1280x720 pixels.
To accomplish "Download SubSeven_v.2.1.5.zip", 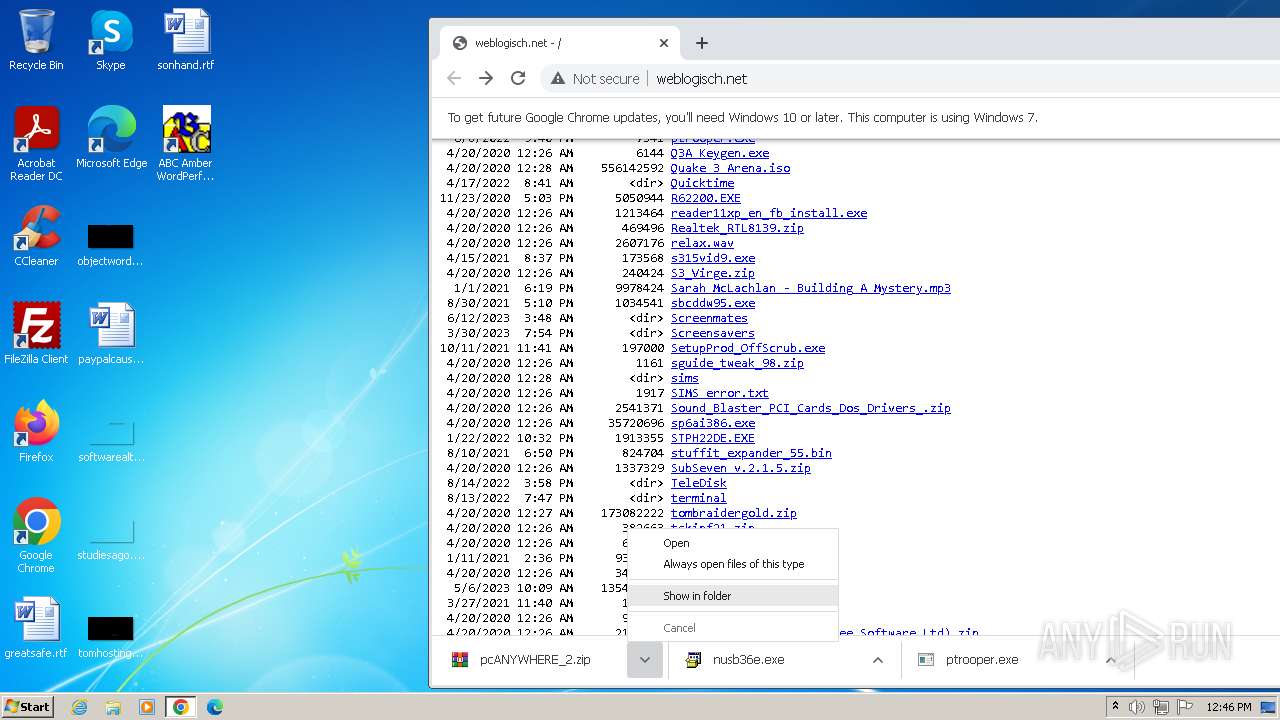I will pyautogui.click(x=740, y=468).
